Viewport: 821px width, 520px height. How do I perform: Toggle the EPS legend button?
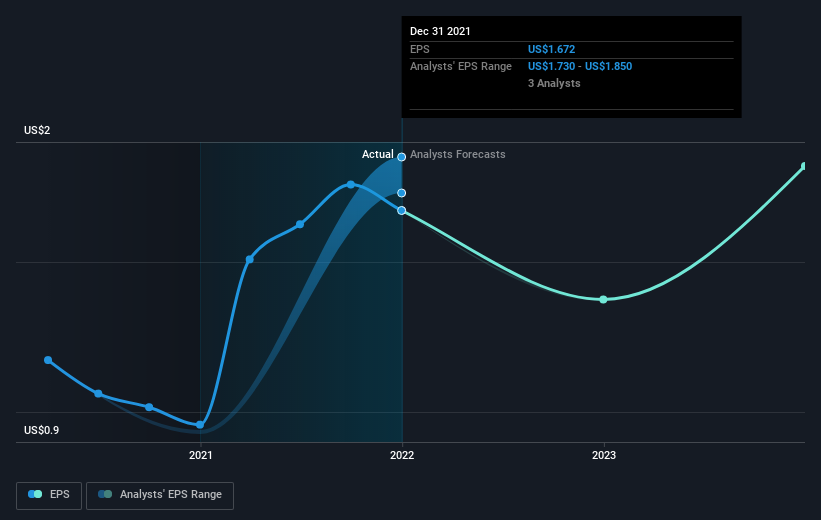pyautogui.click(x=49, y=495)
